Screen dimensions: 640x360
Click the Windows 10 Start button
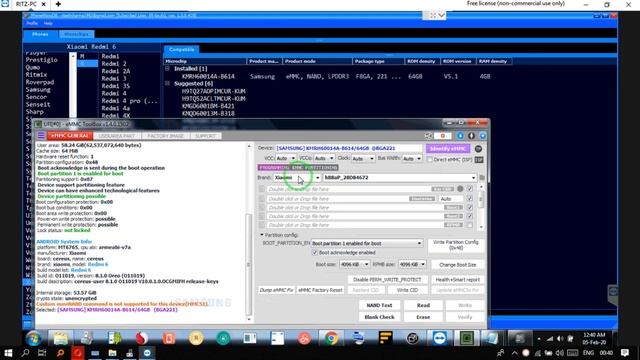pos(8,353)
